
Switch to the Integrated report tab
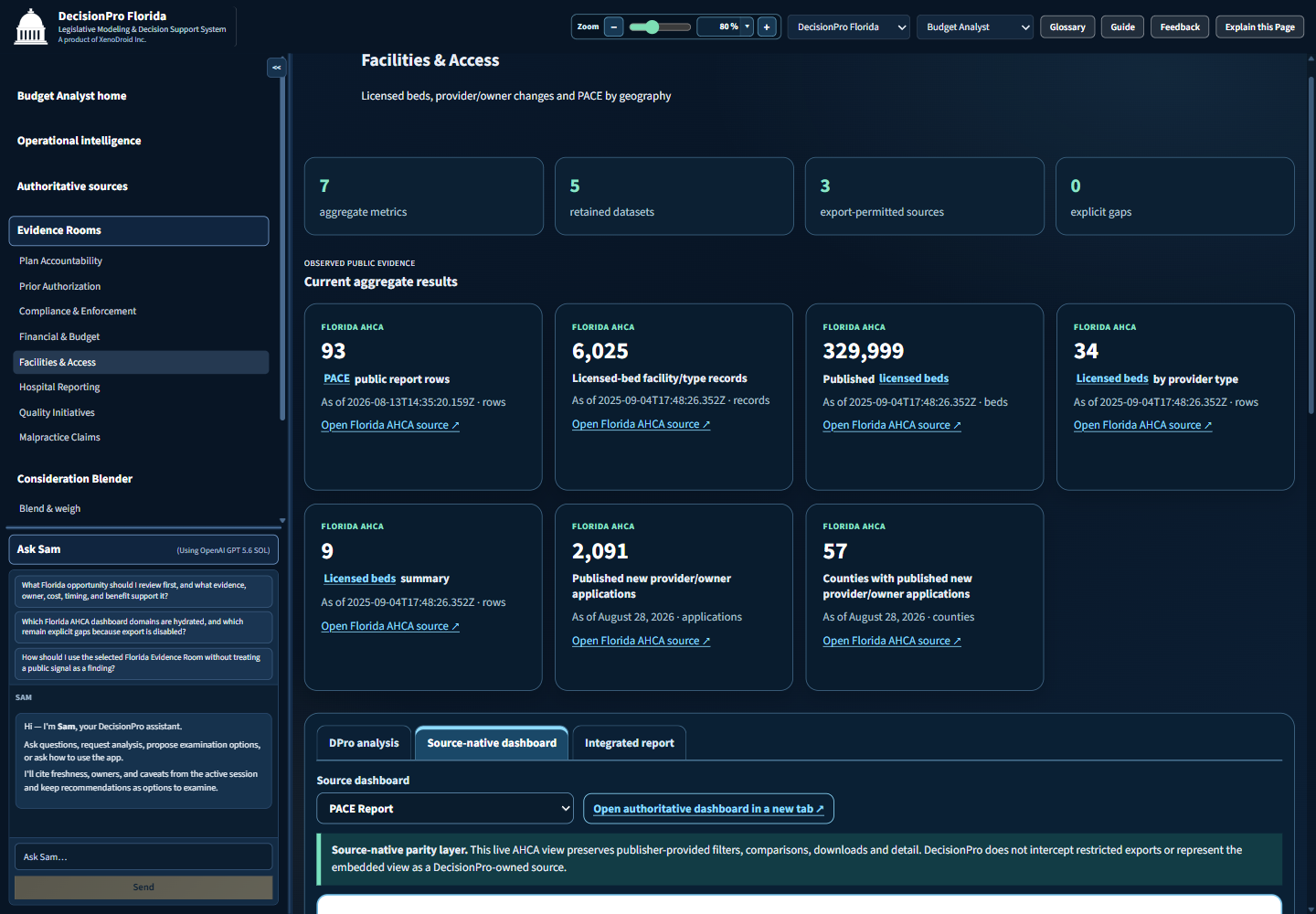[x=629, y=743]
